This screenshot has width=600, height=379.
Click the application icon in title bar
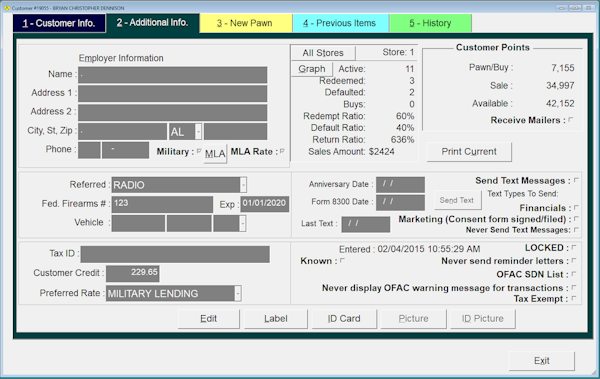point(7,8)
